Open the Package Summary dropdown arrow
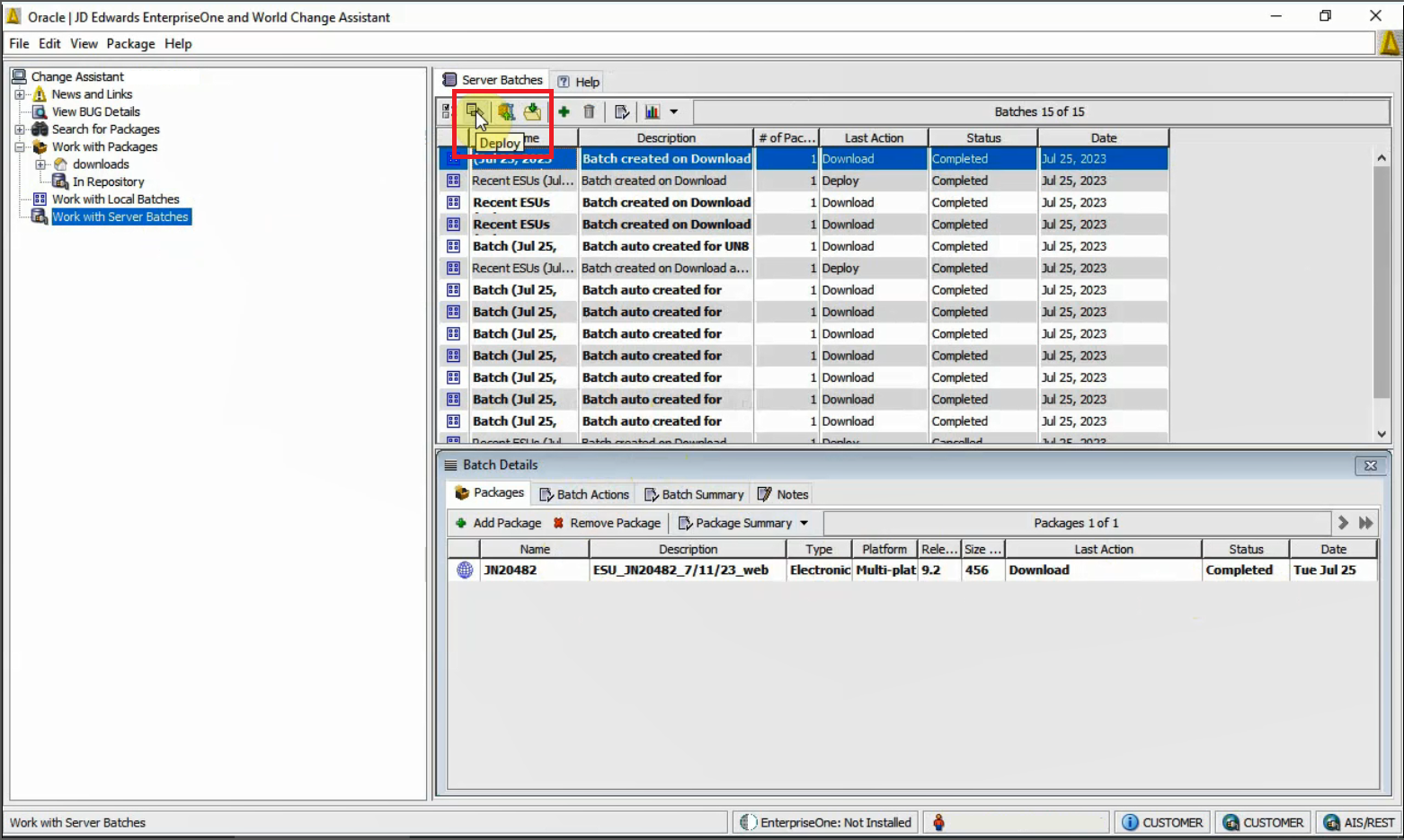1404x840 pixels. pos(804,523)
